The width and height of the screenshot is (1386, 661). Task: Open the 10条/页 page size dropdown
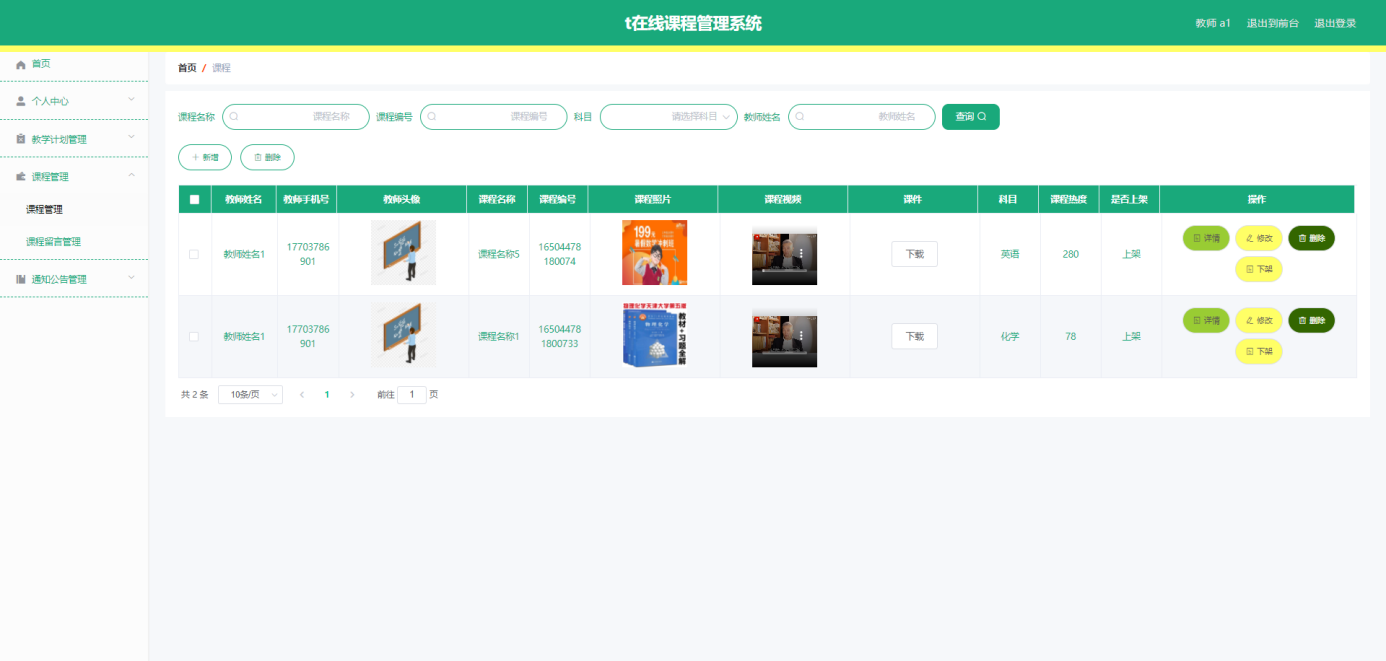pyautogui.click(x=250, y=394)
